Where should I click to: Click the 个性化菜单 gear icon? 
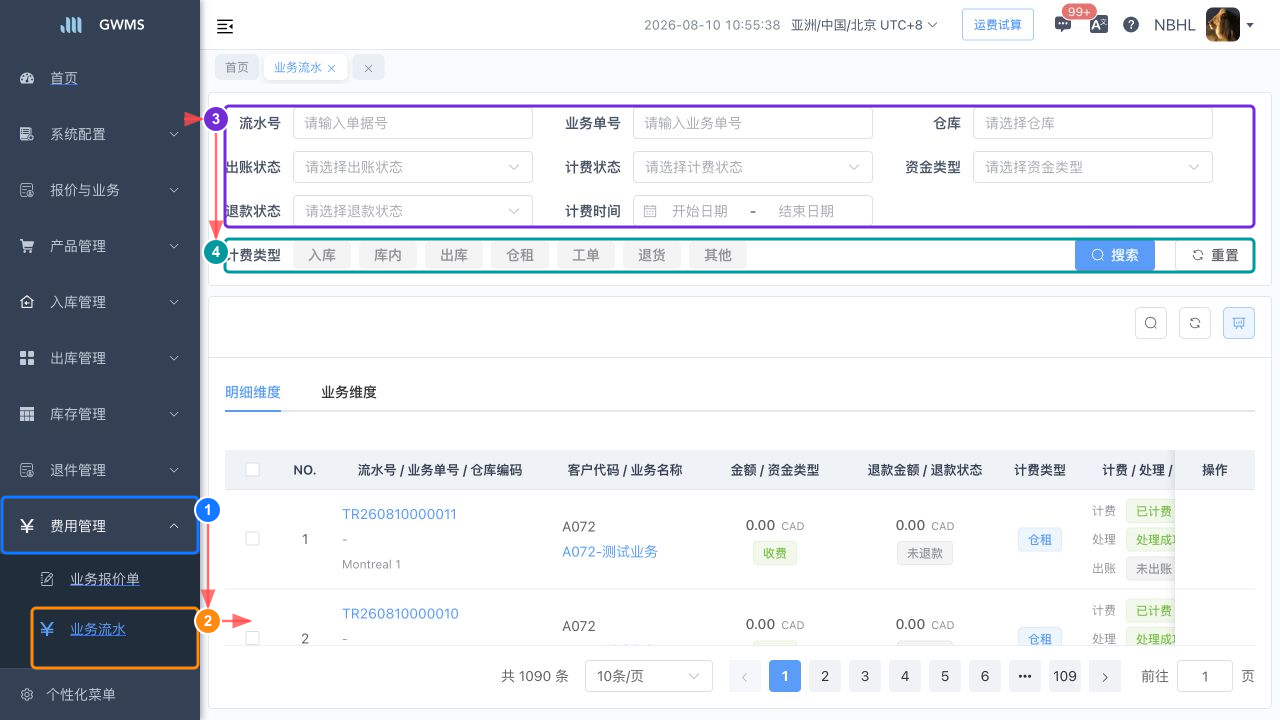[27, 694]
